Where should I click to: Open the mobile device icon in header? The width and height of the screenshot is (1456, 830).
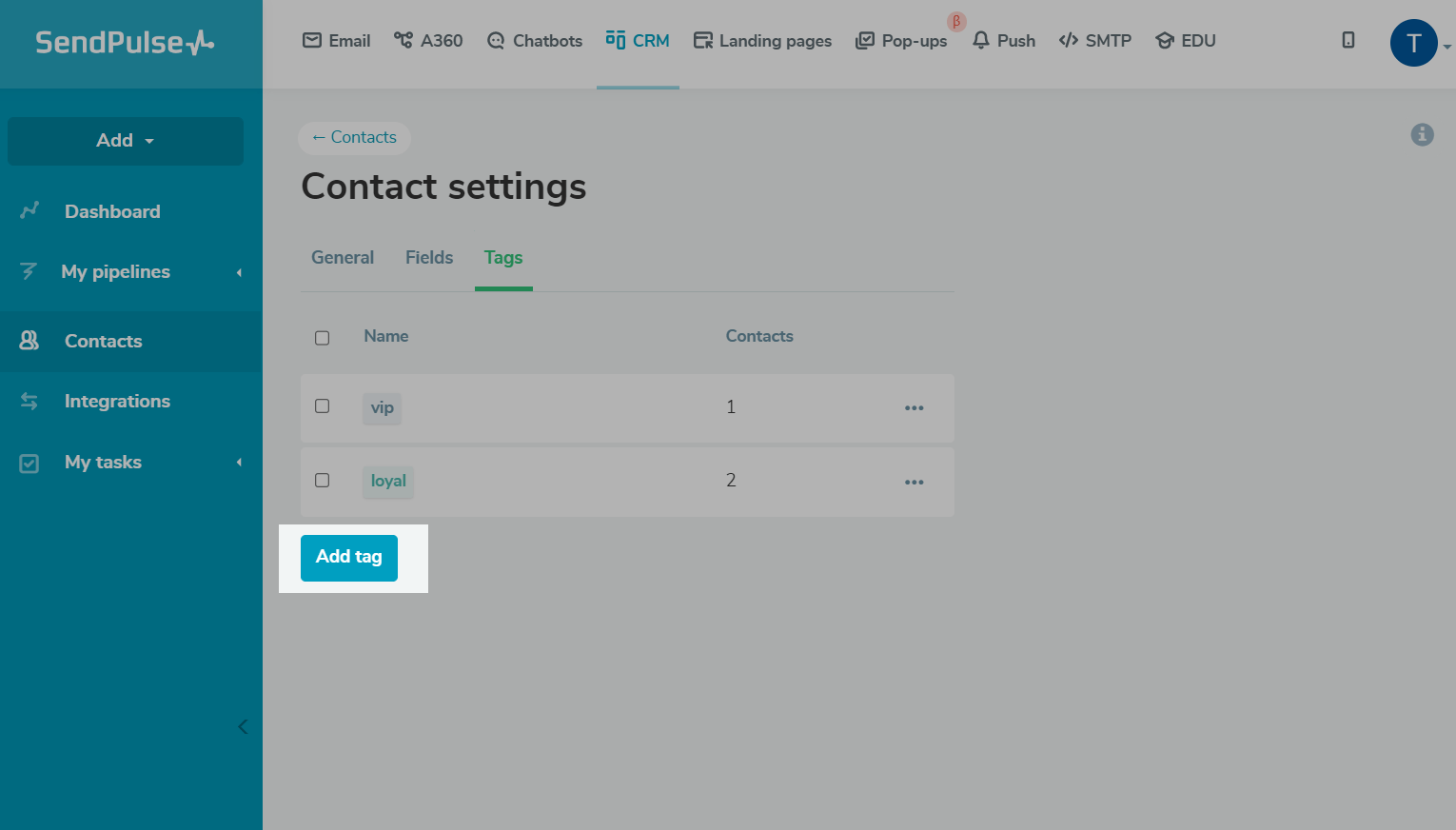coord(1348,40)
